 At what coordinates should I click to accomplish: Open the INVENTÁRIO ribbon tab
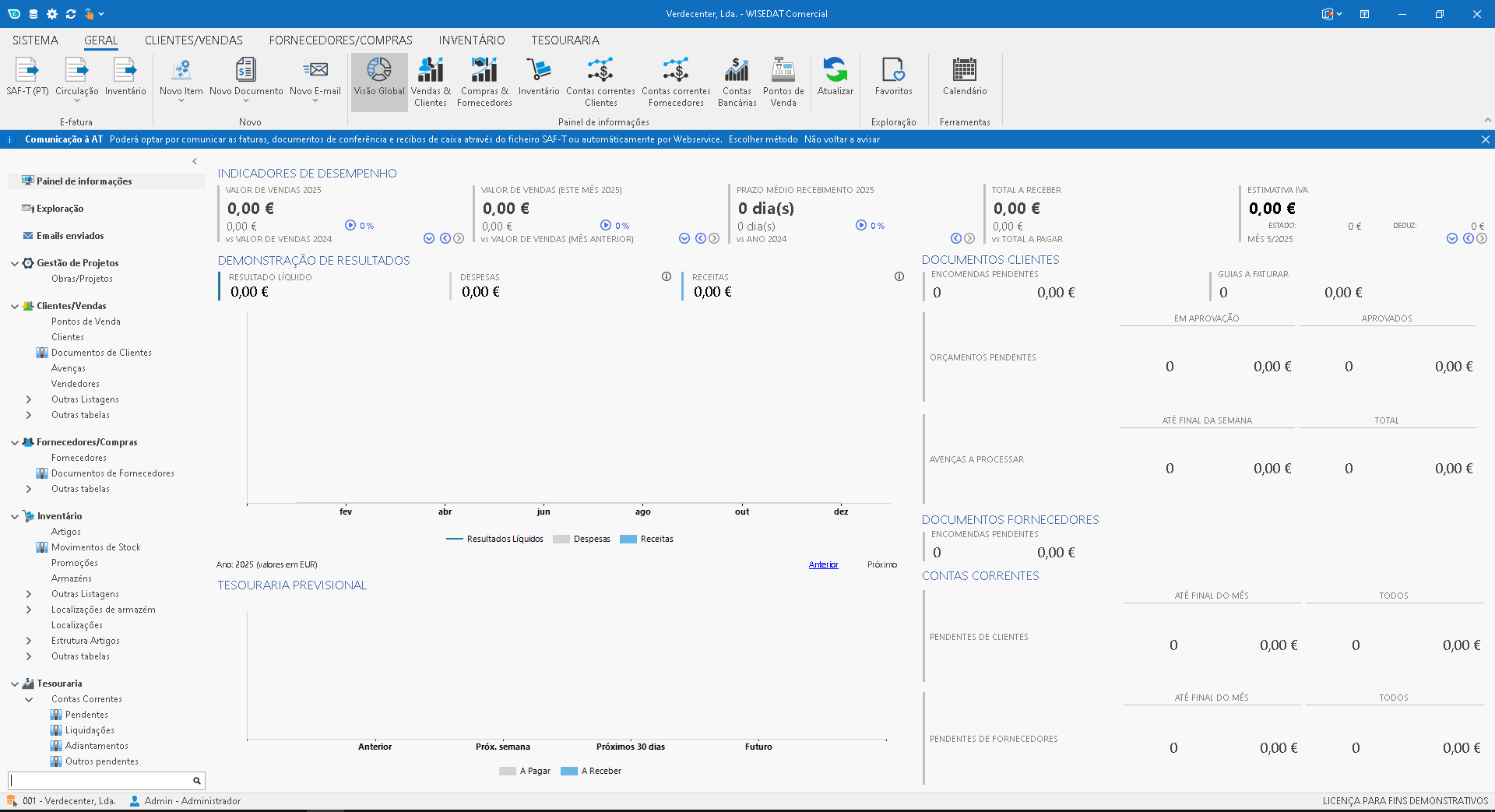[x=471, y=40]
